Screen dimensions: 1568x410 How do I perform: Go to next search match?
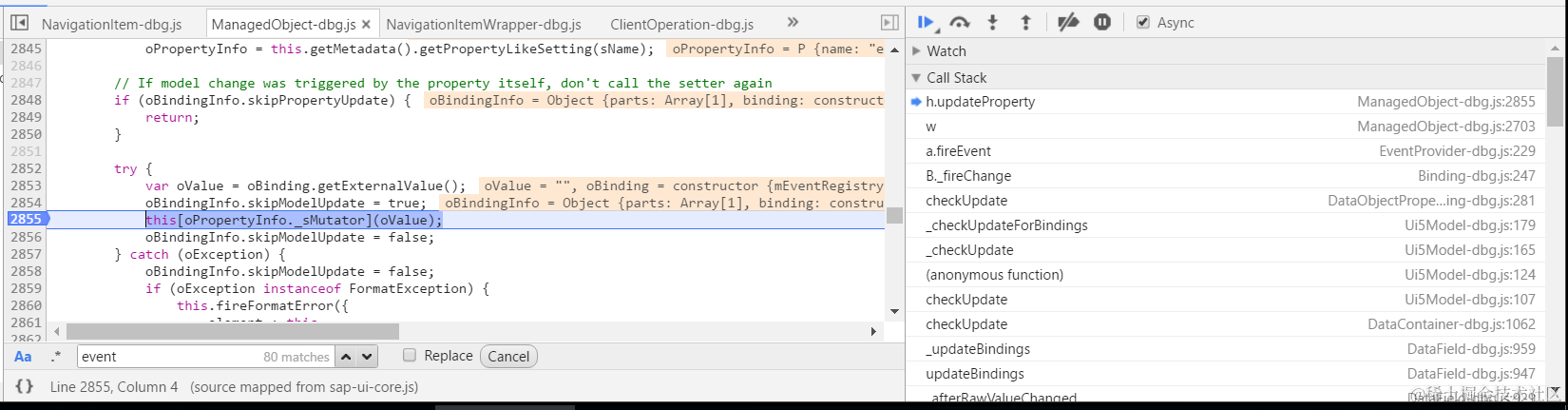tap(368, 357)
